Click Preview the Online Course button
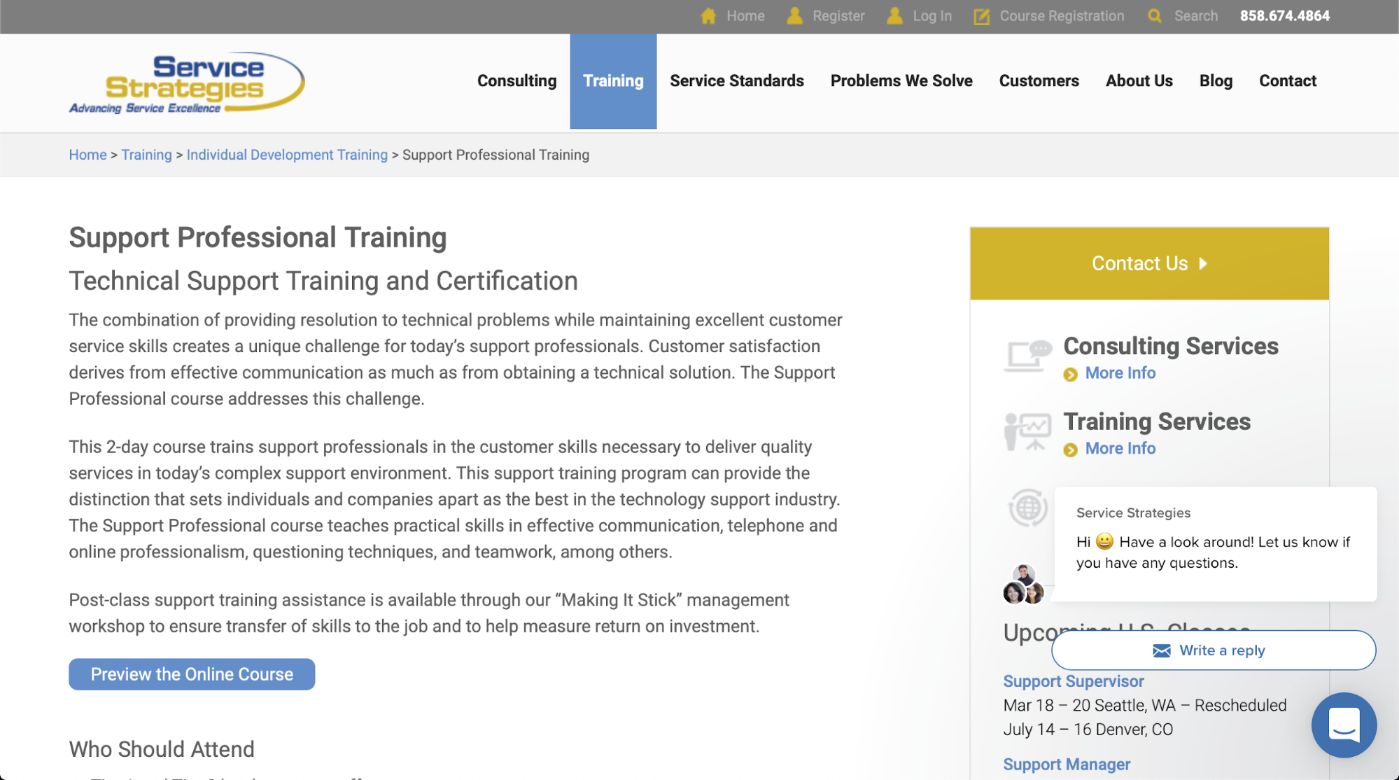1399x780 pixels. click(x=192, y=674)
